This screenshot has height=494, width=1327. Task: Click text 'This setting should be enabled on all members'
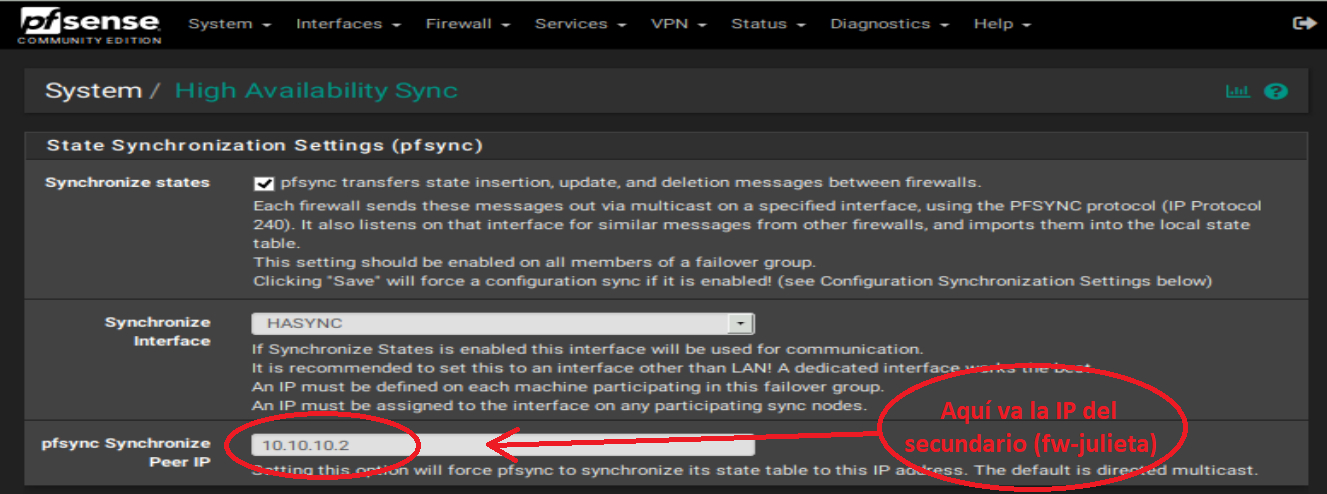tap(417, 262)
